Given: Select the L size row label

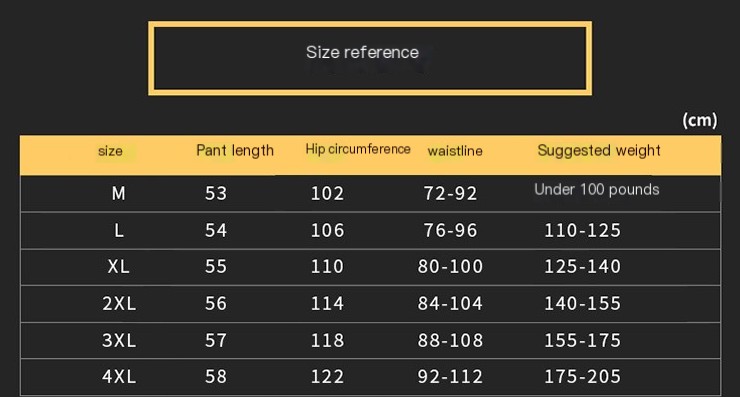Looking at the screenshot, I should pyautogui.click(x=118, y=230).
